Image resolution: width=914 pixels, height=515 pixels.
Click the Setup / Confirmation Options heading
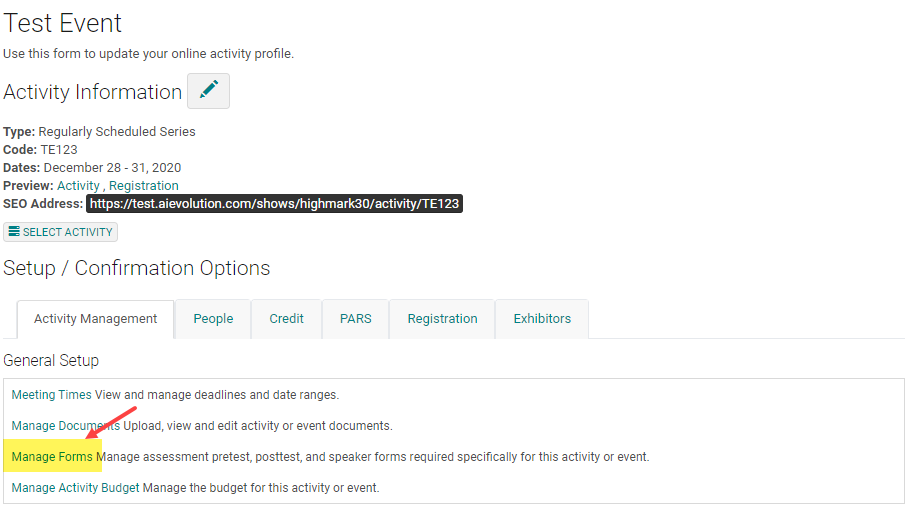click(137, 268)
